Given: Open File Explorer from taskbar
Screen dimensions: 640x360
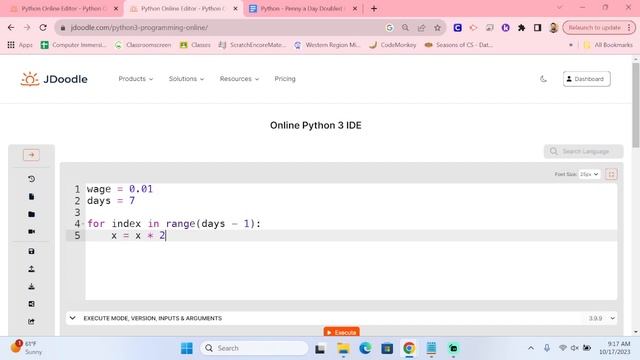Looking at the screenshot, I should [343, 348].
